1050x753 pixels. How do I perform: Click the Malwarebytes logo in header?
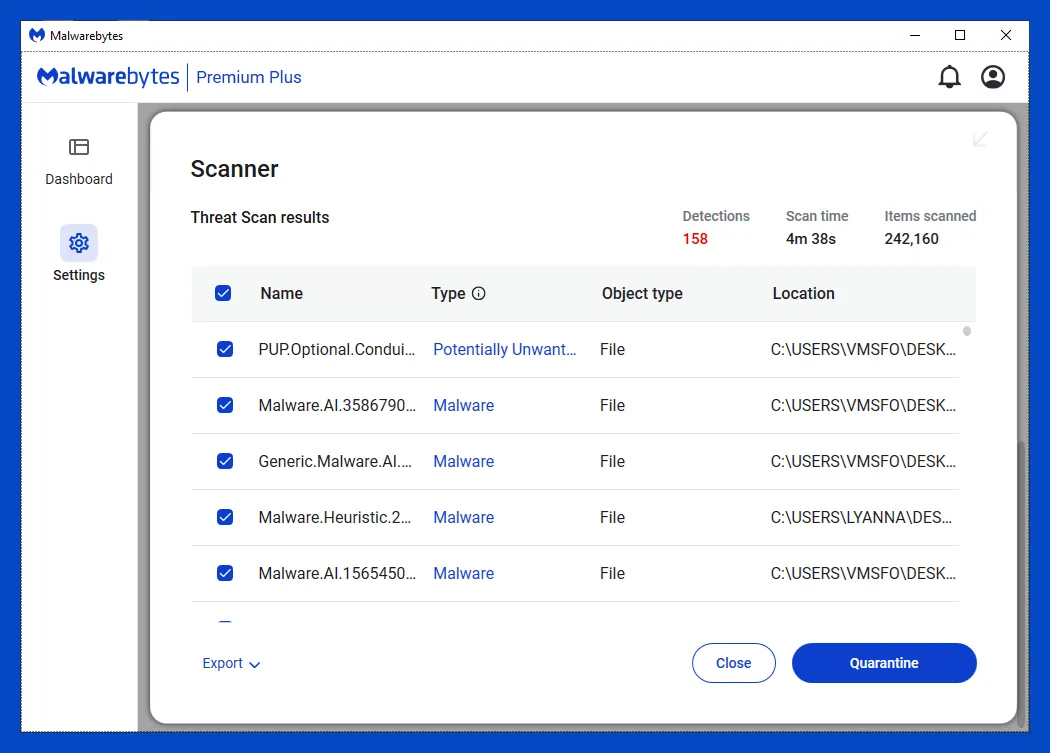(x=108, y=77)
